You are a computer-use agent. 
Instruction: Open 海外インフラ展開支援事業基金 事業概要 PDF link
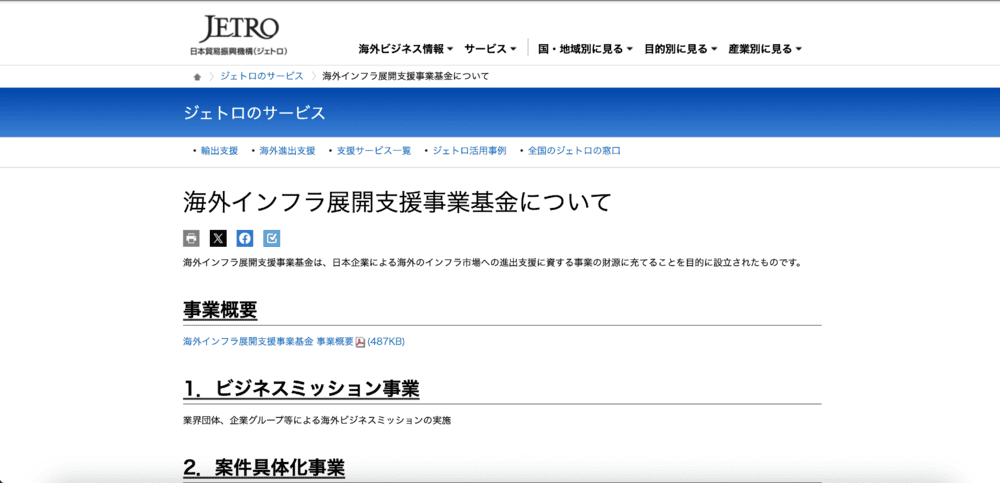pos(268,342)
